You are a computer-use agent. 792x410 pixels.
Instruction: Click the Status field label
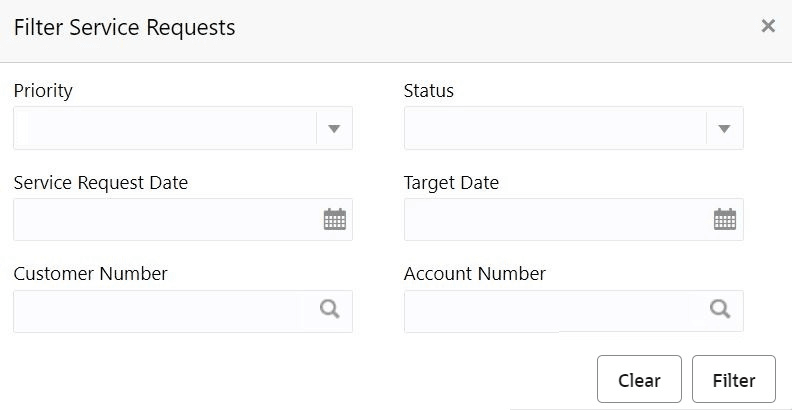click(429, 91)
